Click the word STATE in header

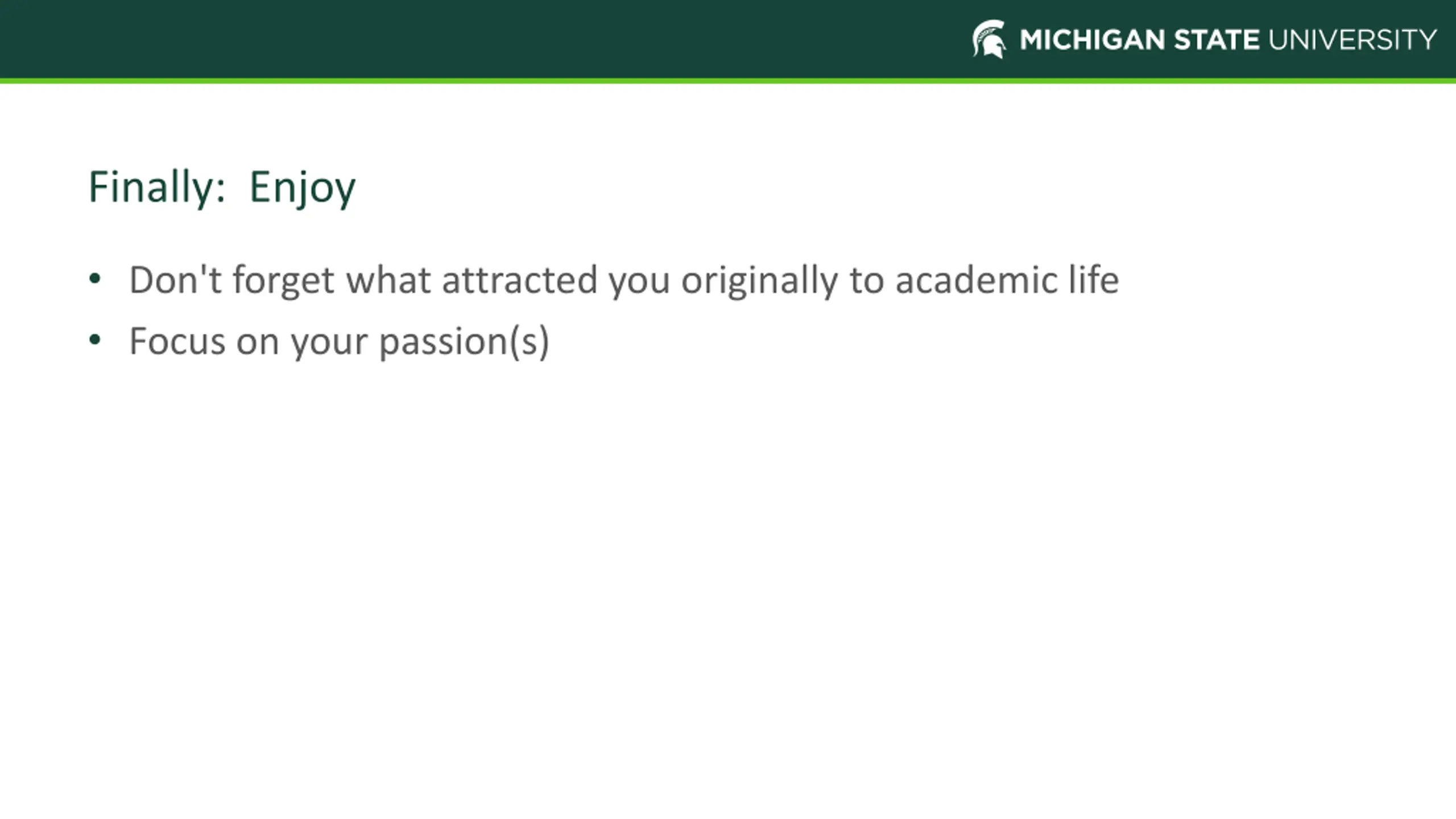[x=1217, y=40]
